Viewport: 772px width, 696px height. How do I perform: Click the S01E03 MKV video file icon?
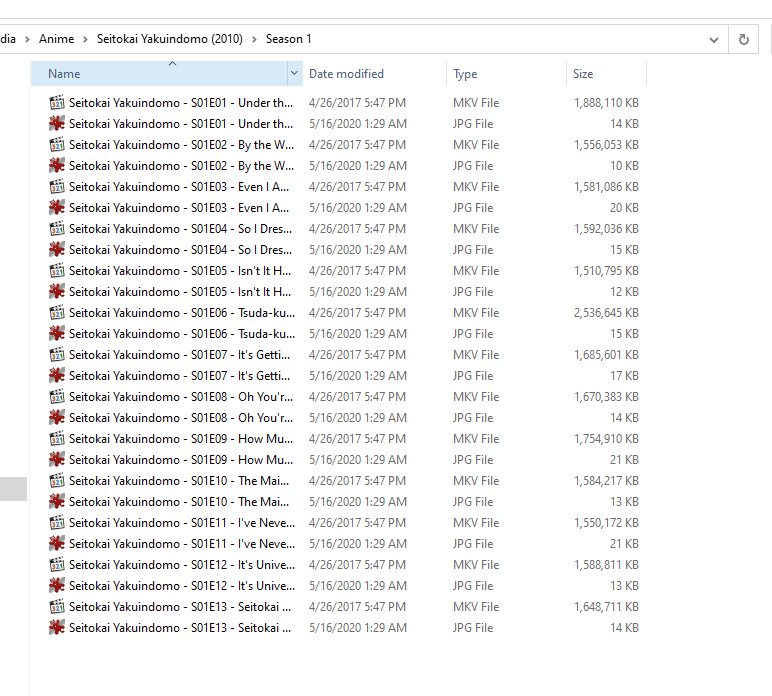(57, 187)
